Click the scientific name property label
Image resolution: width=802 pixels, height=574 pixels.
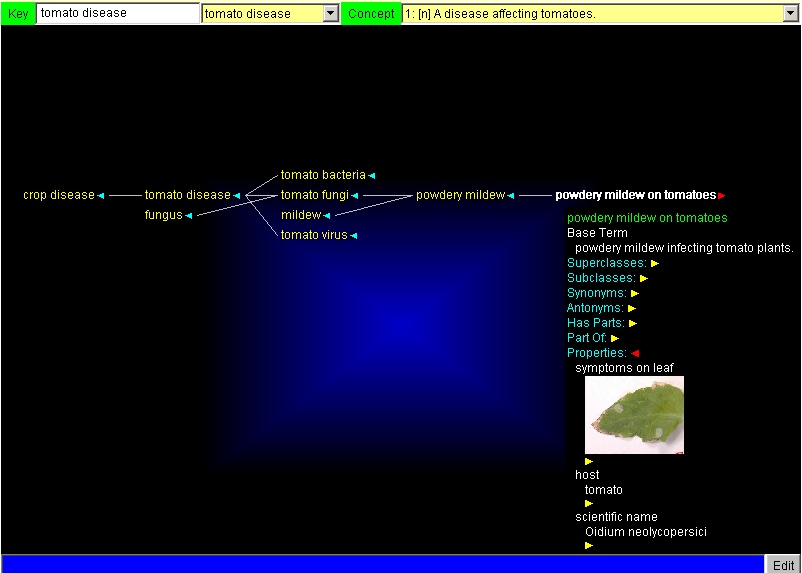(x=616, y=517)
